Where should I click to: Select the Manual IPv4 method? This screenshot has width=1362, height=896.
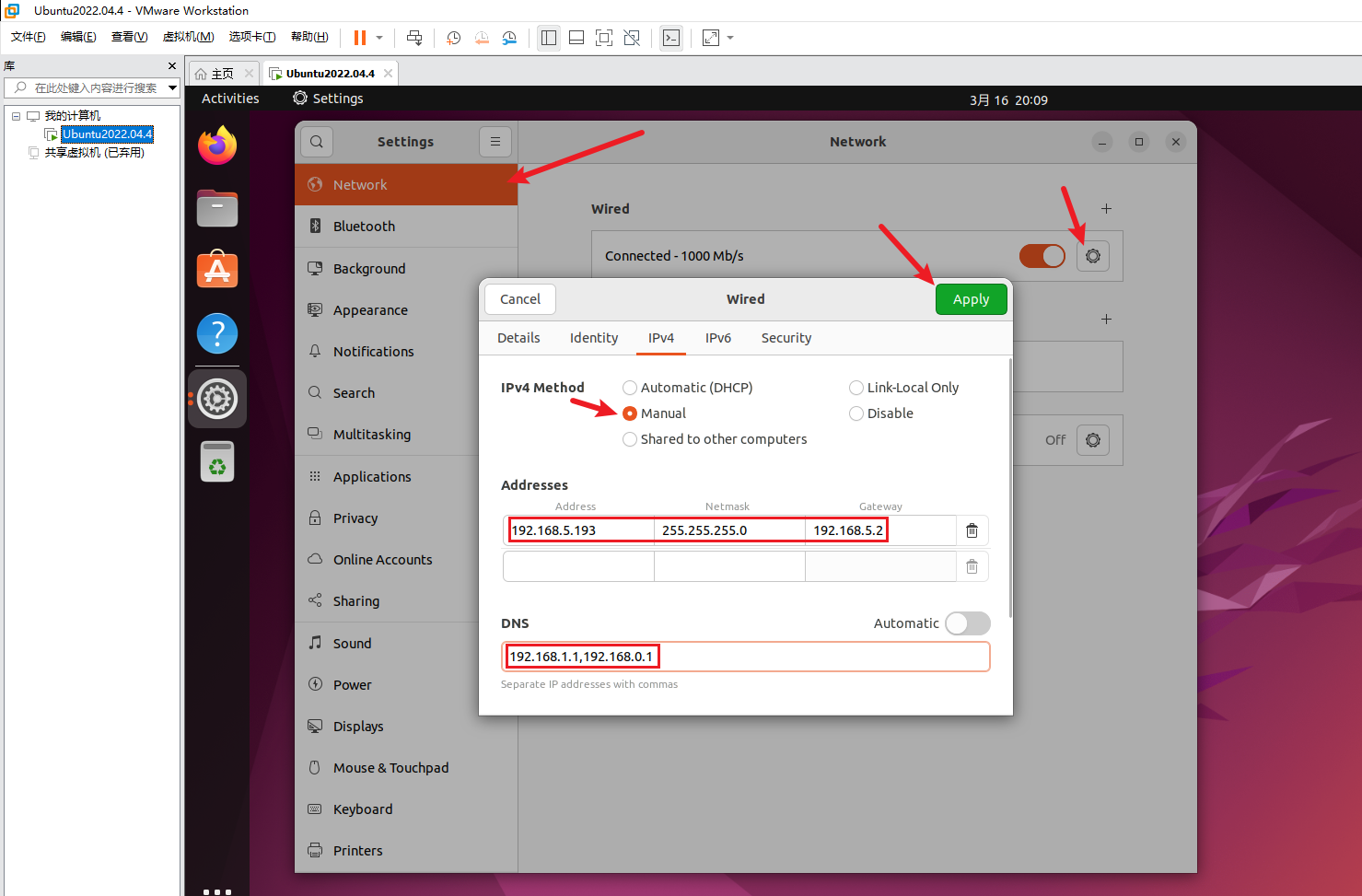click(x=655, y=413)
